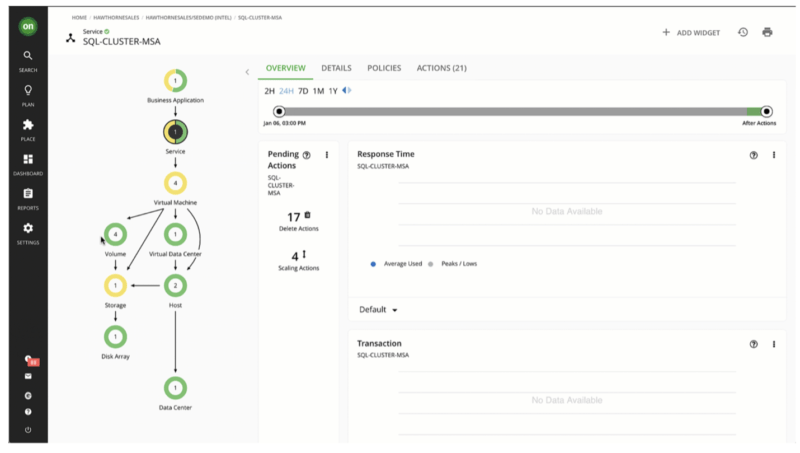Open the Plan lightbulb icon

point(28,92)
